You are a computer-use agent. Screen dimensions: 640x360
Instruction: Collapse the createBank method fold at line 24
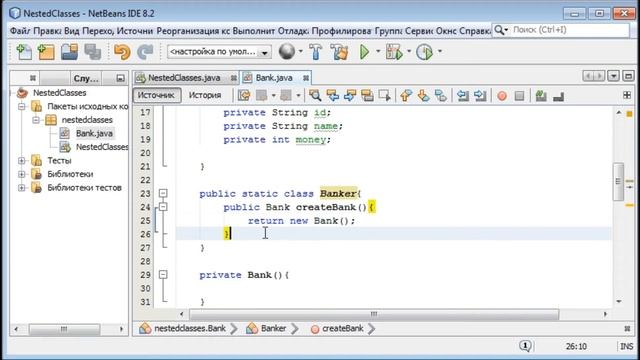pyautogui.click(x=163, y=207)
